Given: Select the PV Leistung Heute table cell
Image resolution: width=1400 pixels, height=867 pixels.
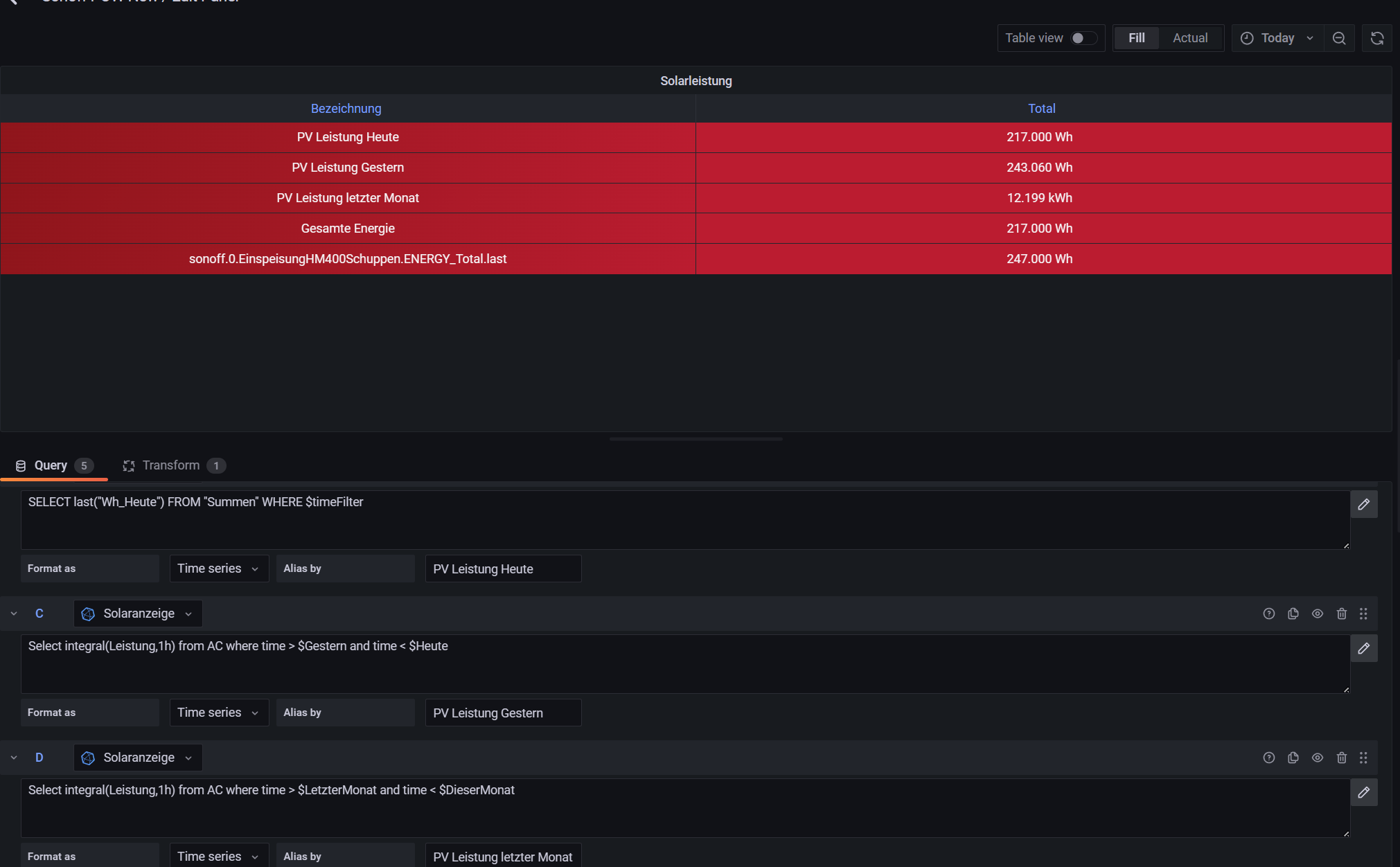Looking at the screenshot, I should coord(348,137).
